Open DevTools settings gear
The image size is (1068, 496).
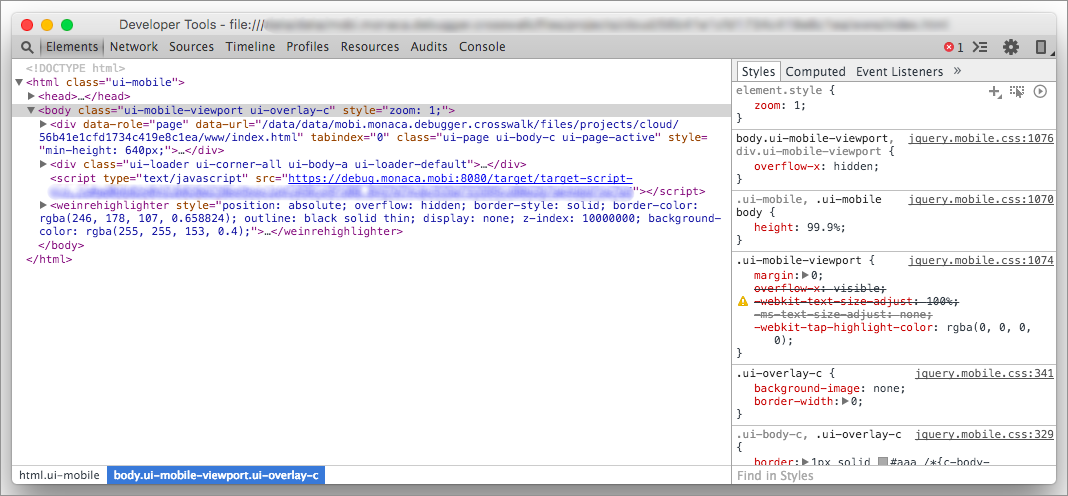(1011, 47)
